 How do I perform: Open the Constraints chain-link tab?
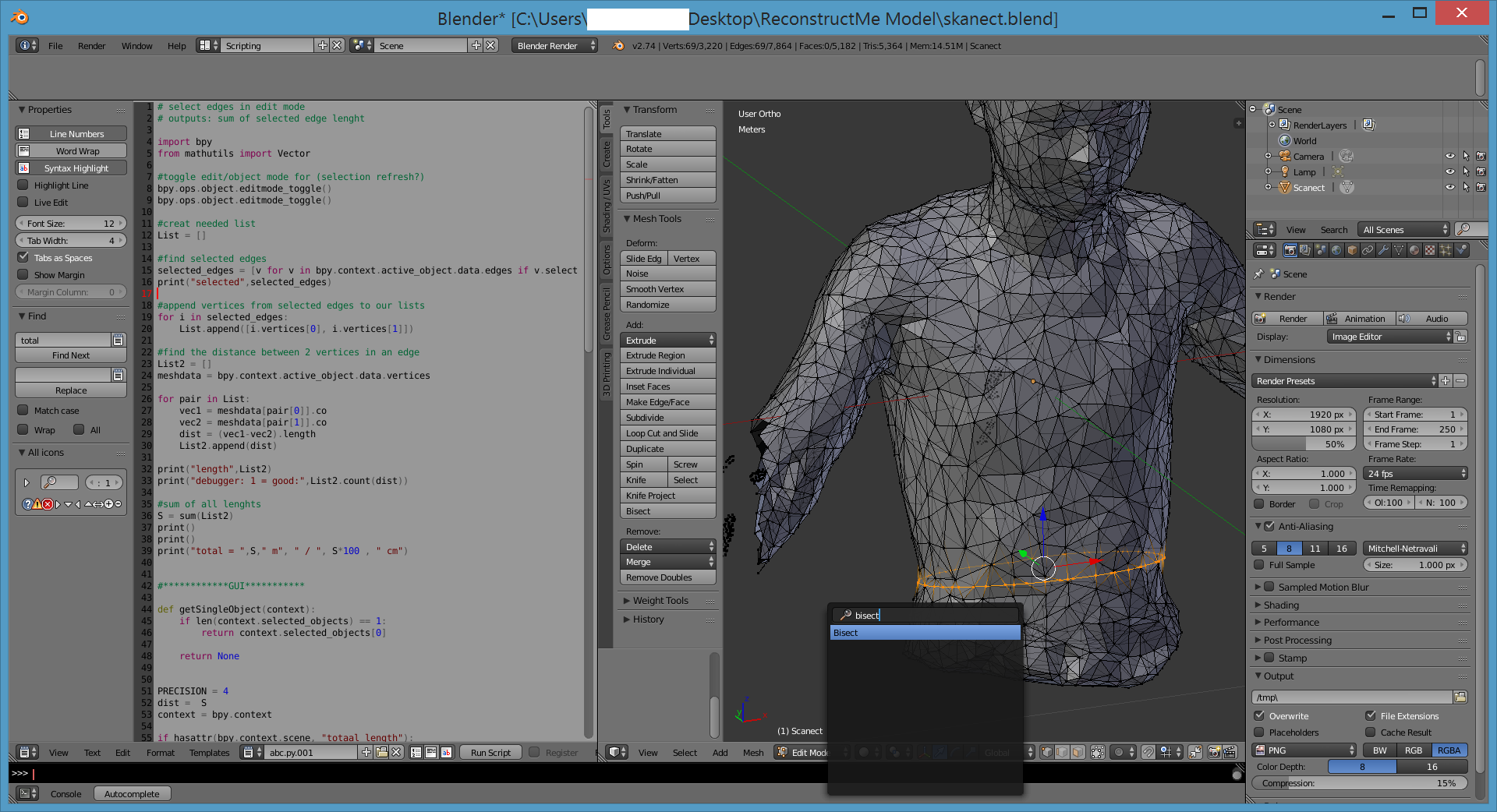click(x=1368, y=250)
